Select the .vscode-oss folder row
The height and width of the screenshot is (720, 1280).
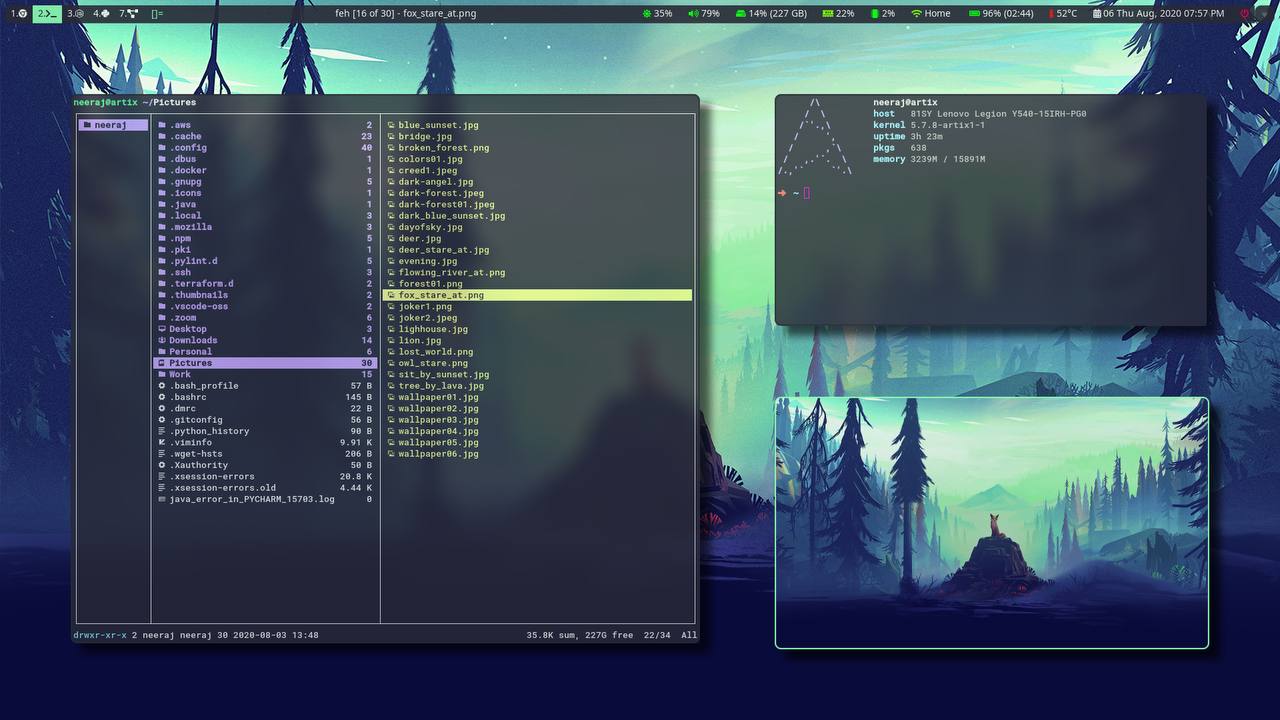click(265, 306)
